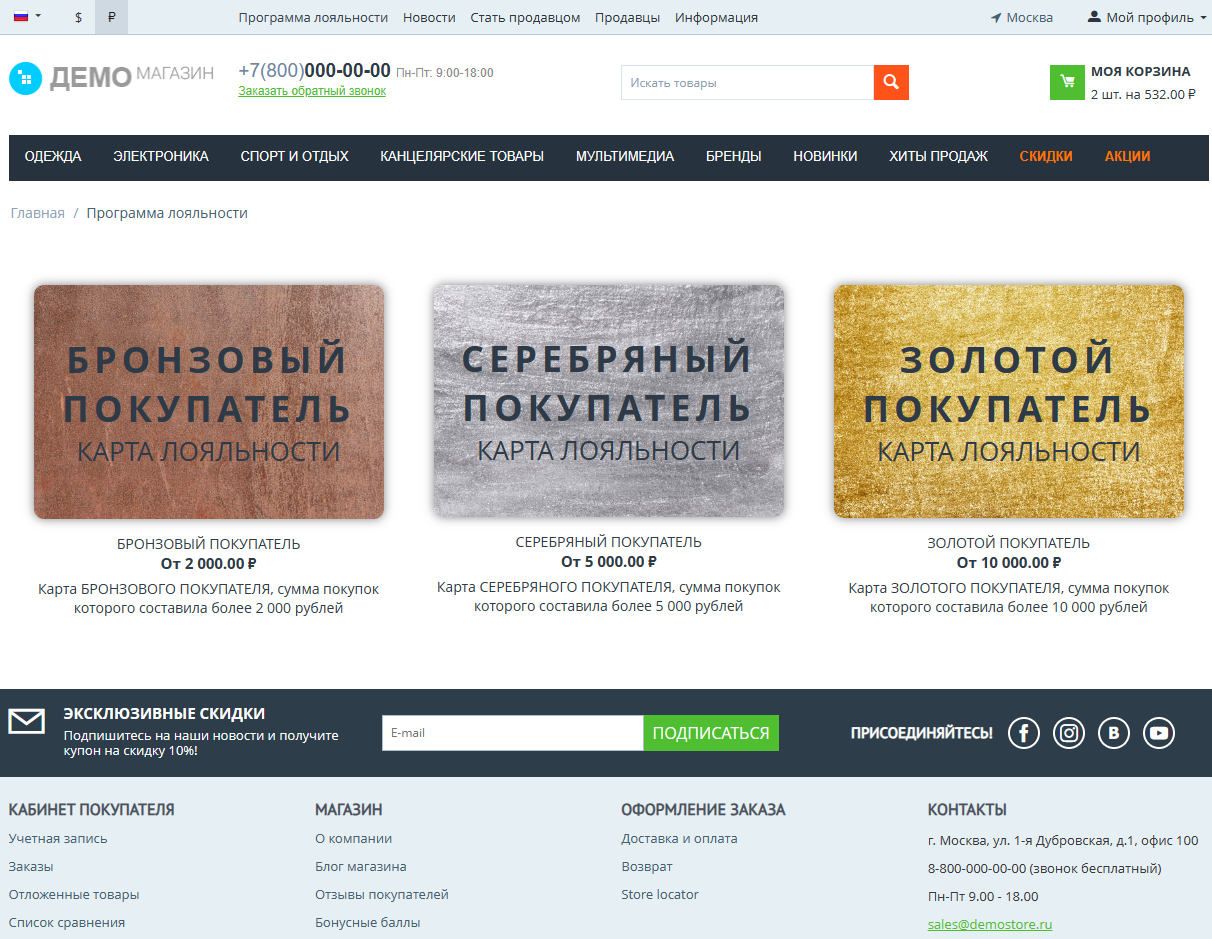
Task: Click Заказать обратный звонок link
Action: tap(312, 91)
